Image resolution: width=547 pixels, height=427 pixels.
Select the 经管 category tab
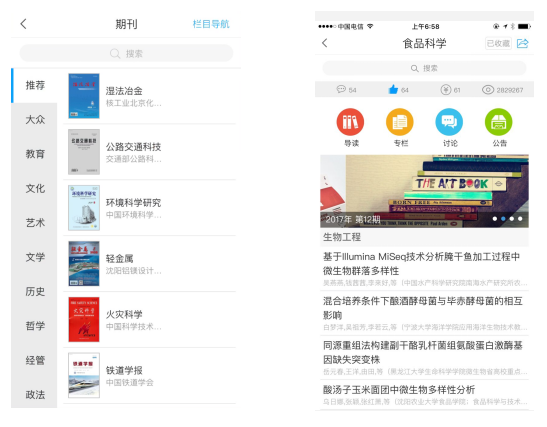[x=35, y=360]
